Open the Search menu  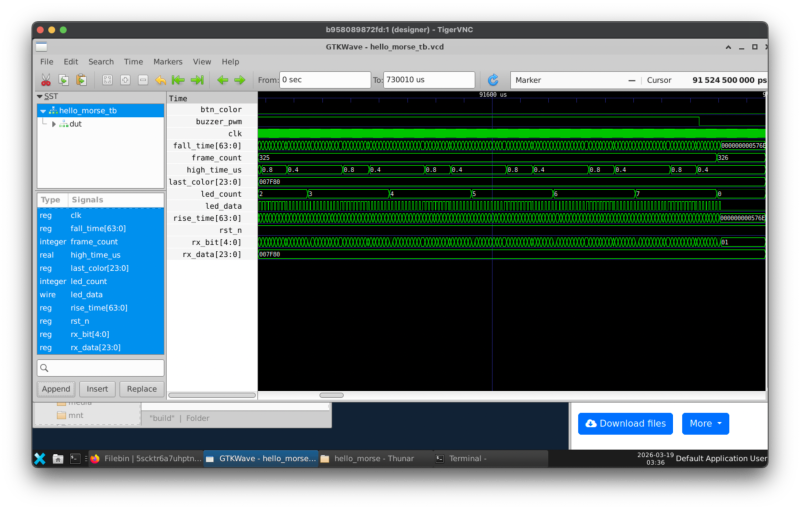101,62
